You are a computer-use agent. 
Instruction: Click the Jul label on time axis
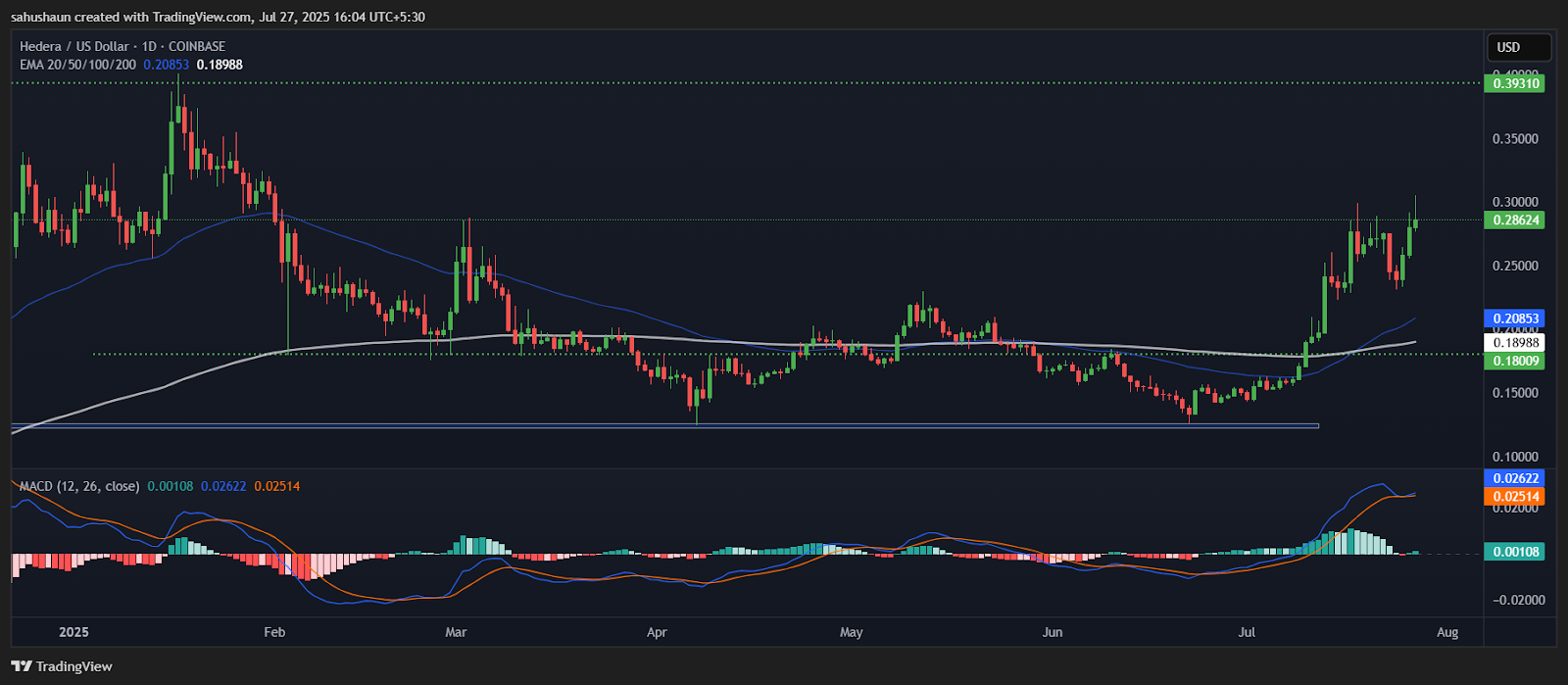(x=1247, y=632)
